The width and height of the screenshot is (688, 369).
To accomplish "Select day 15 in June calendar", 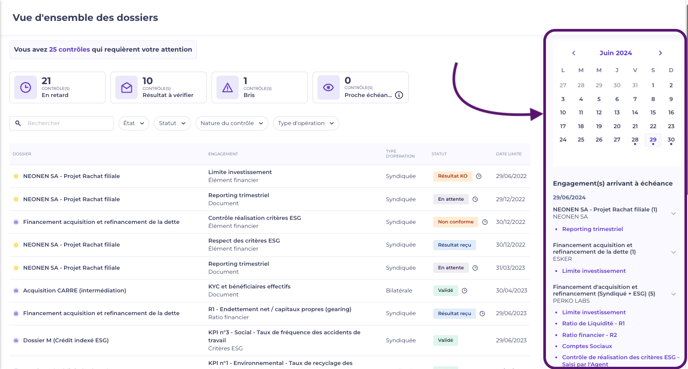I will tap(653, 113).
